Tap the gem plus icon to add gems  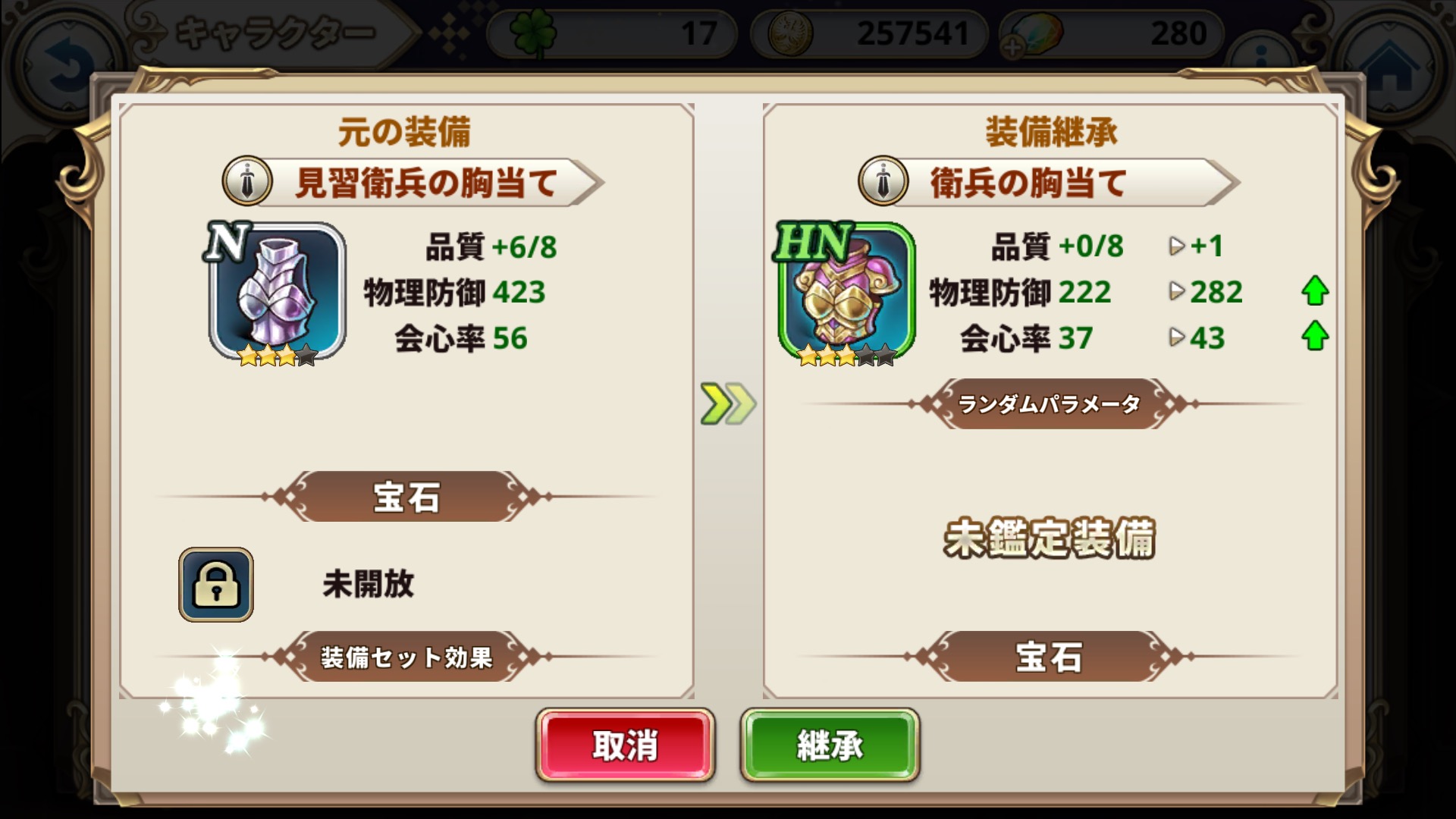coord(1012,48)
